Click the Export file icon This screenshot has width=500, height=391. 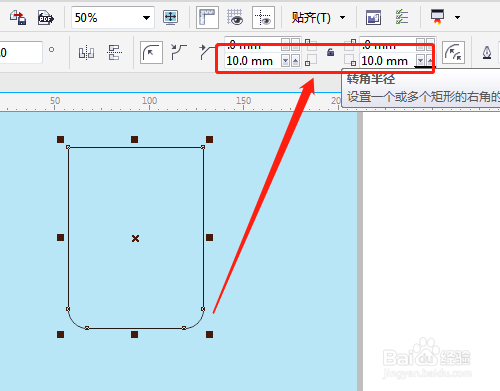[18, 17]
